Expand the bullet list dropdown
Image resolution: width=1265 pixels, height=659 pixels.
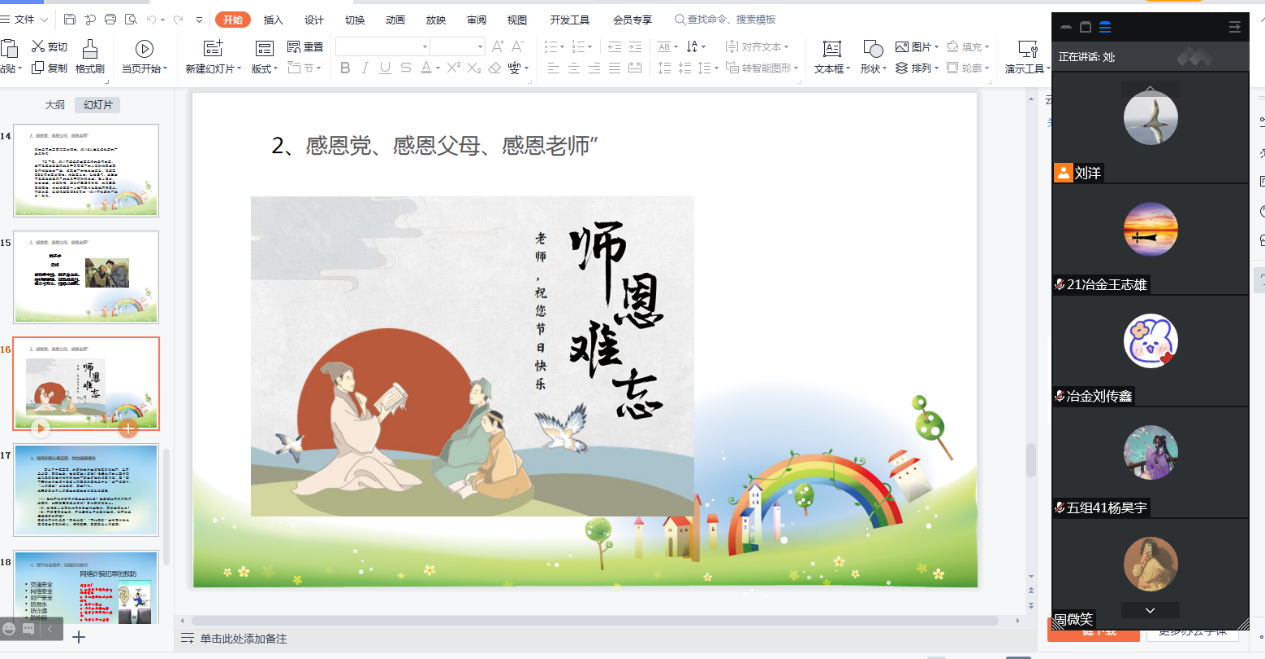pyautogui.click(x=563, y=47)
